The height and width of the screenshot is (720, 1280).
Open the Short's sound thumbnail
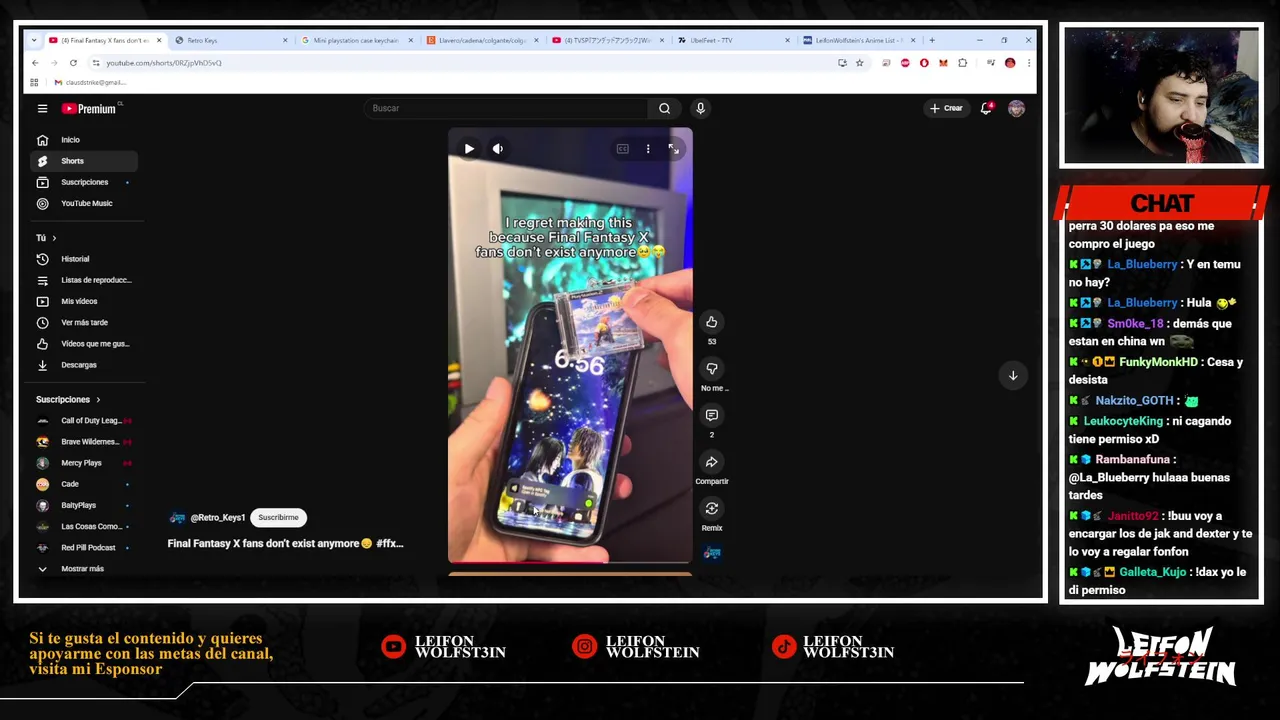pos(712,552)
